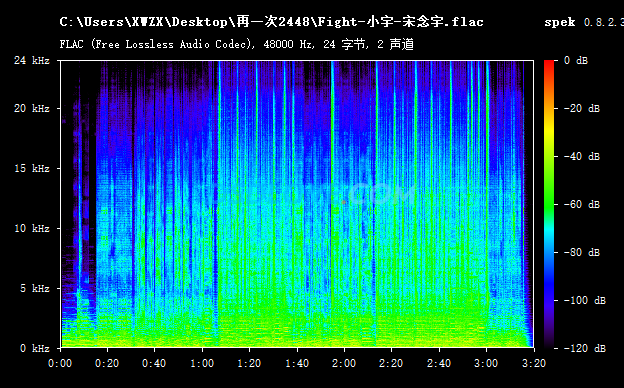Click the 2:00 time axis marker
Screen dimensions: 624x388
coord(344,363)
